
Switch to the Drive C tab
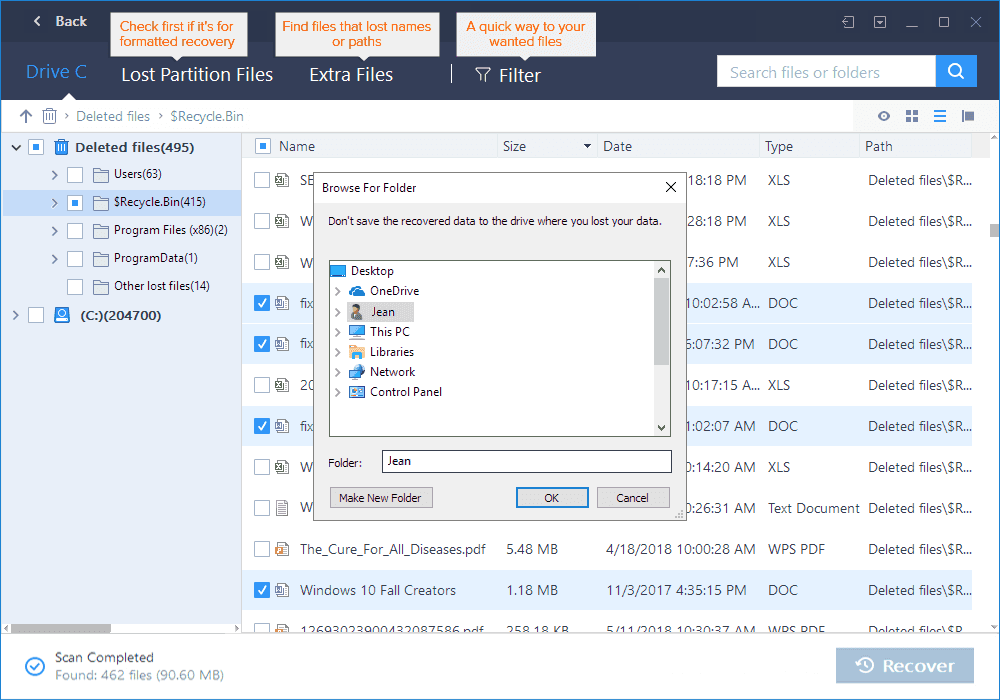(56, 72)
